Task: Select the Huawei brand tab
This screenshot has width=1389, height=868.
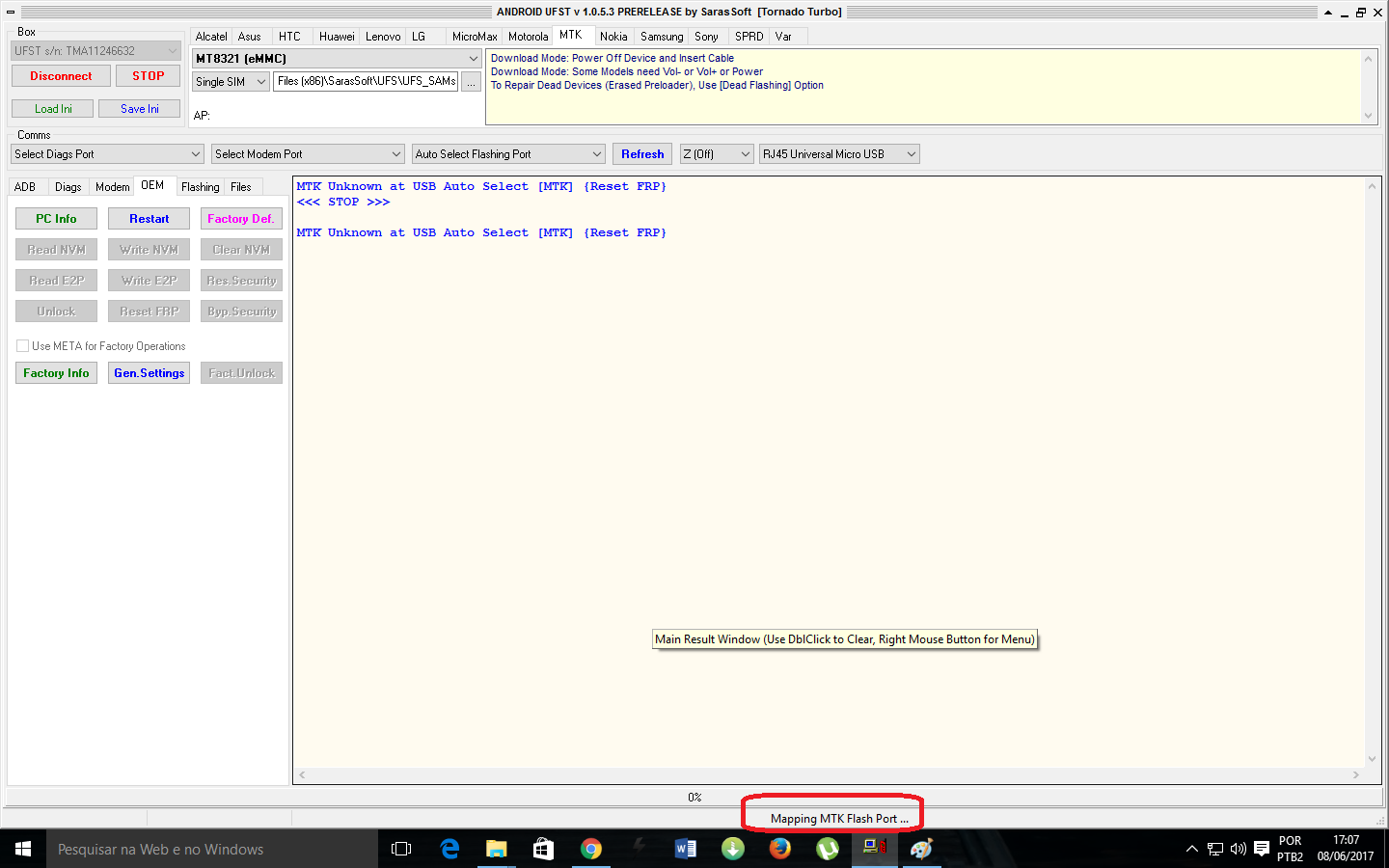Action: [x=337, y=37]
